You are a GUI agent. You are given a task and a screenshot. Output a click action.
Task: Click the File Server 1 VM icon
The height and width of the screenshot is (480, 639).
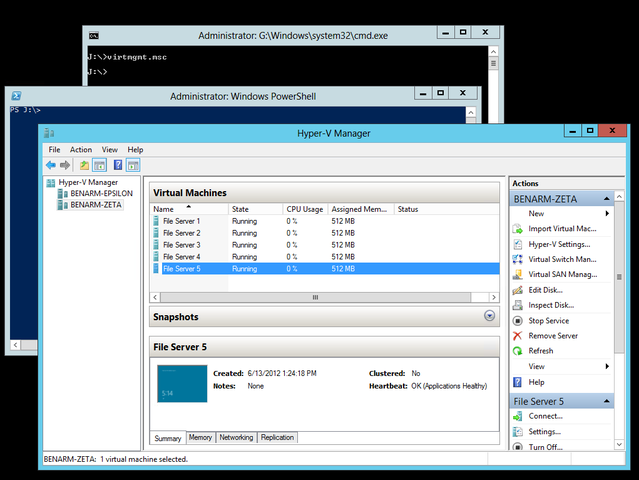(156, 221)
